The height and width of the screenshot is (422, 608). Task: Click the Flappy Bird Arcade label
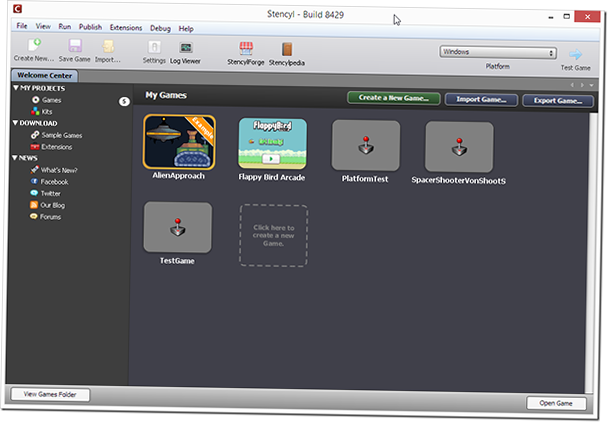tap(272, 177)
